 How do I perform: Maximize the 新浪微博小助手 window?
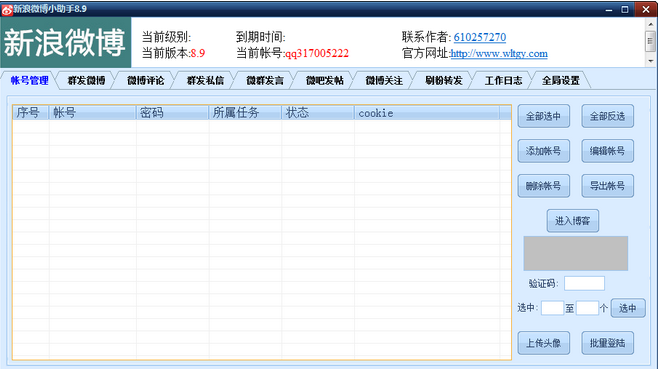coord(625,9)
